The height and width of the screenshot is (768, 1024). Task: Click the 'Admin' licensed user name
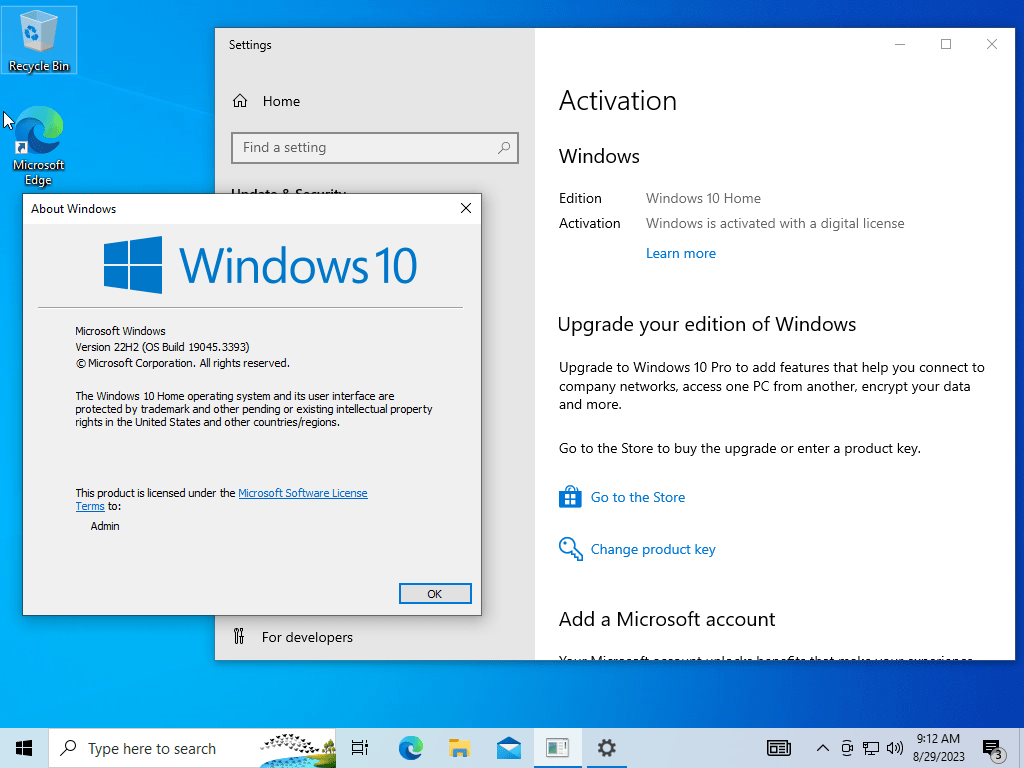click(105, 526)
